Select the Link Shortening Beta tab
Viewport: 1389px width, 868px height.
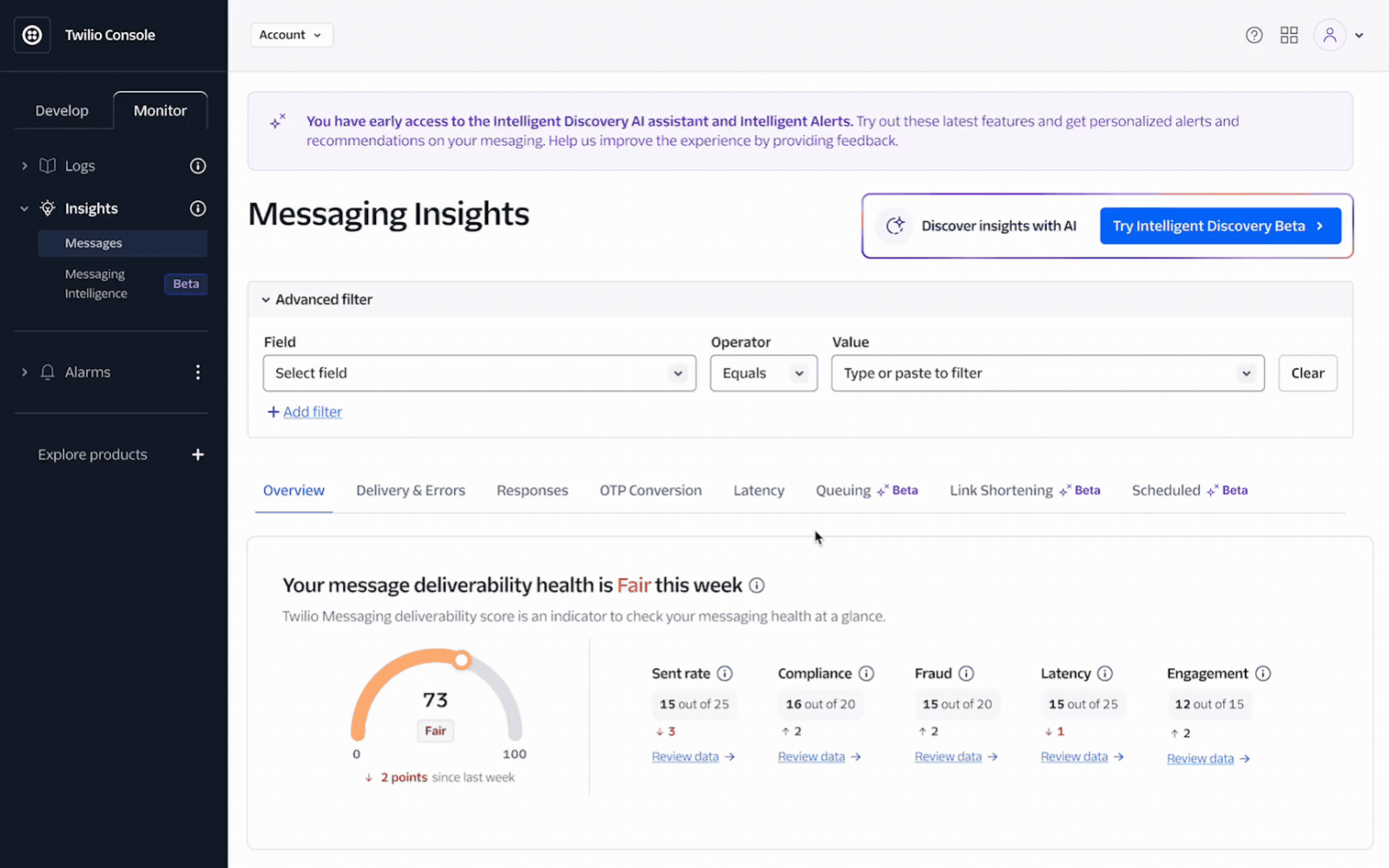coord(1024,490)
